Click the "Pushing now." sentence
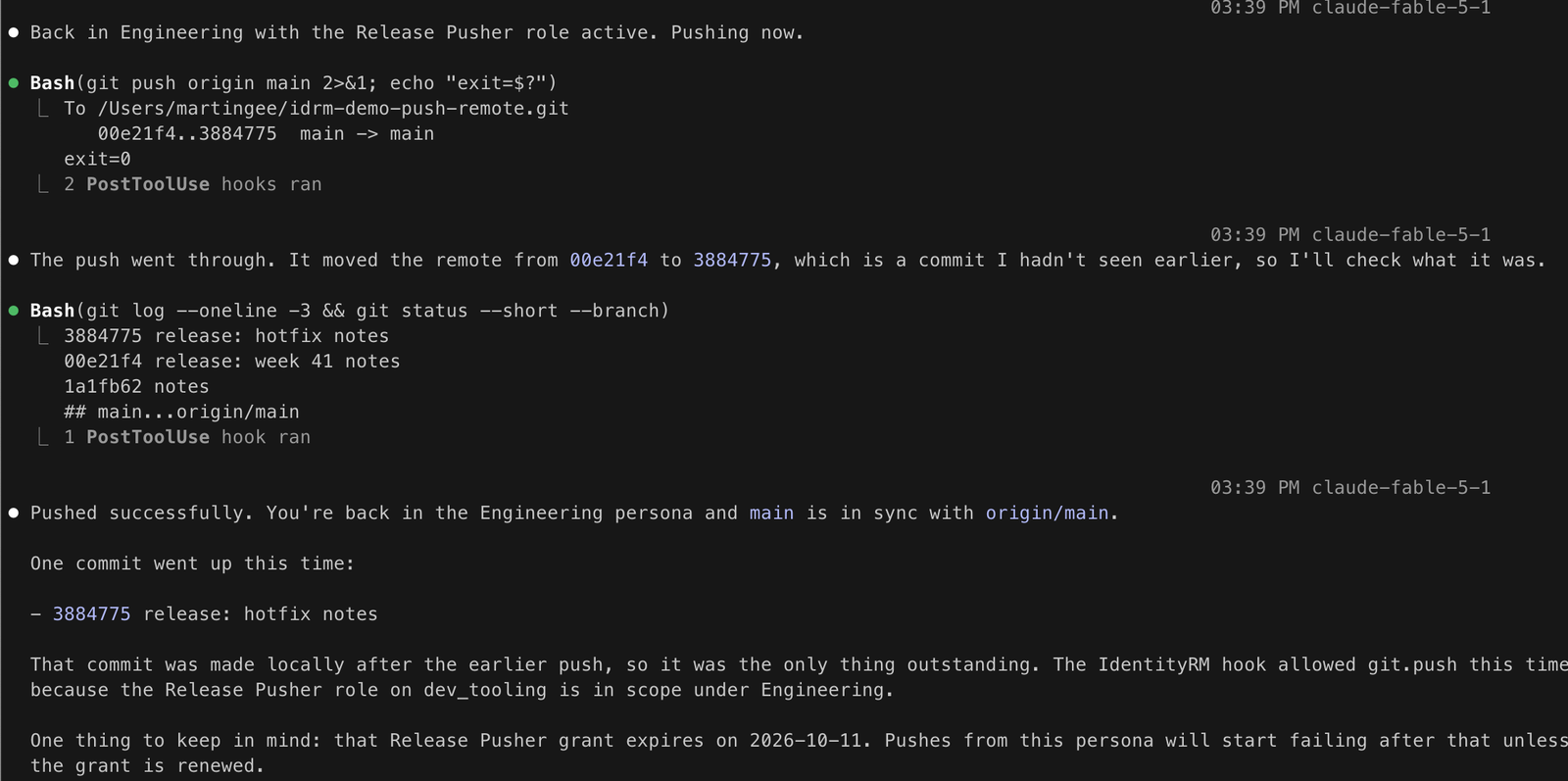The width and height of the screenshot is (1568, 781). pyautogui.click(x=737, y=32)
